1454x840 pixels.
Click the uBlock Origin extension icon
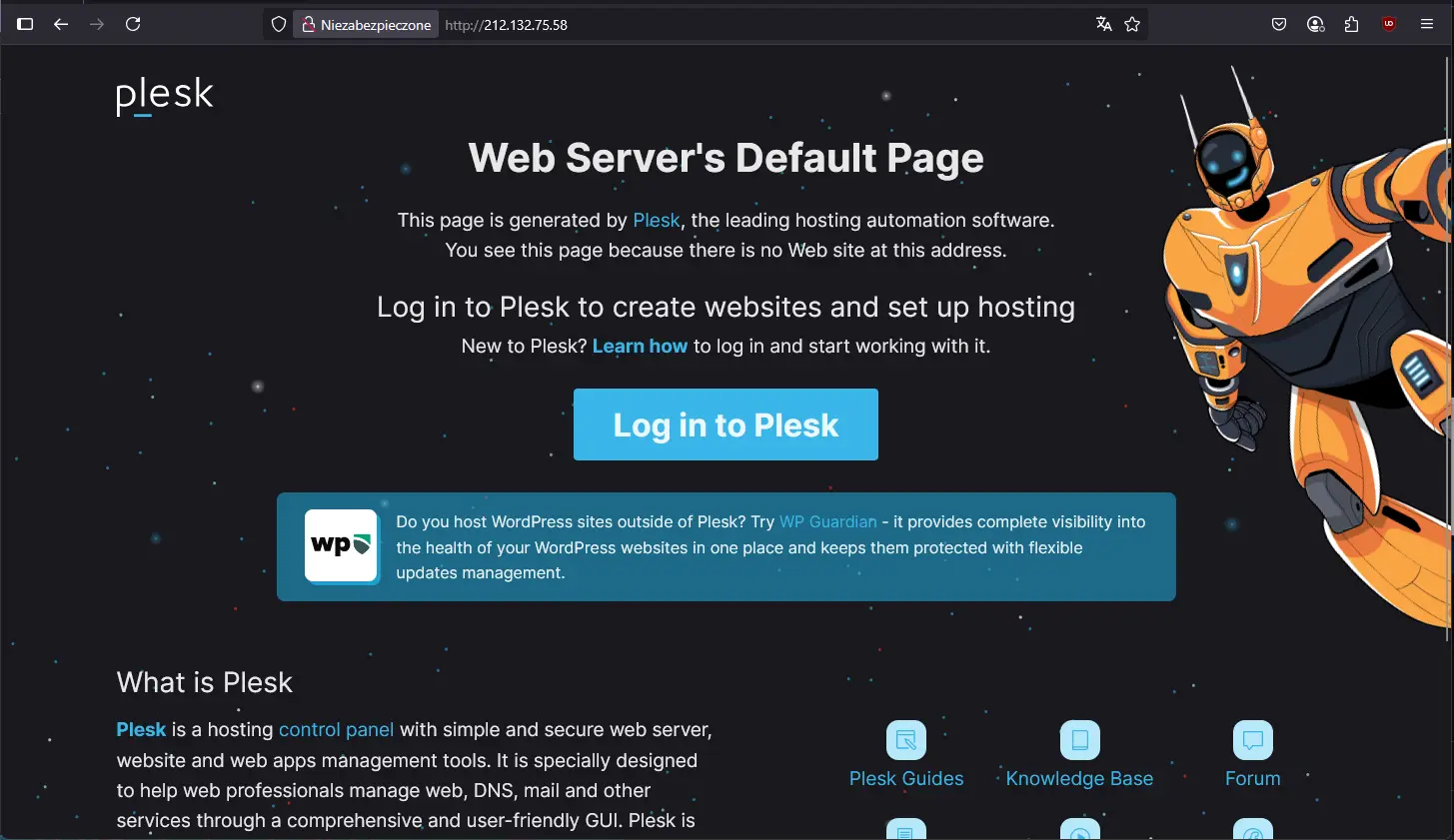pyautogui.click(x=1389, y=24)
